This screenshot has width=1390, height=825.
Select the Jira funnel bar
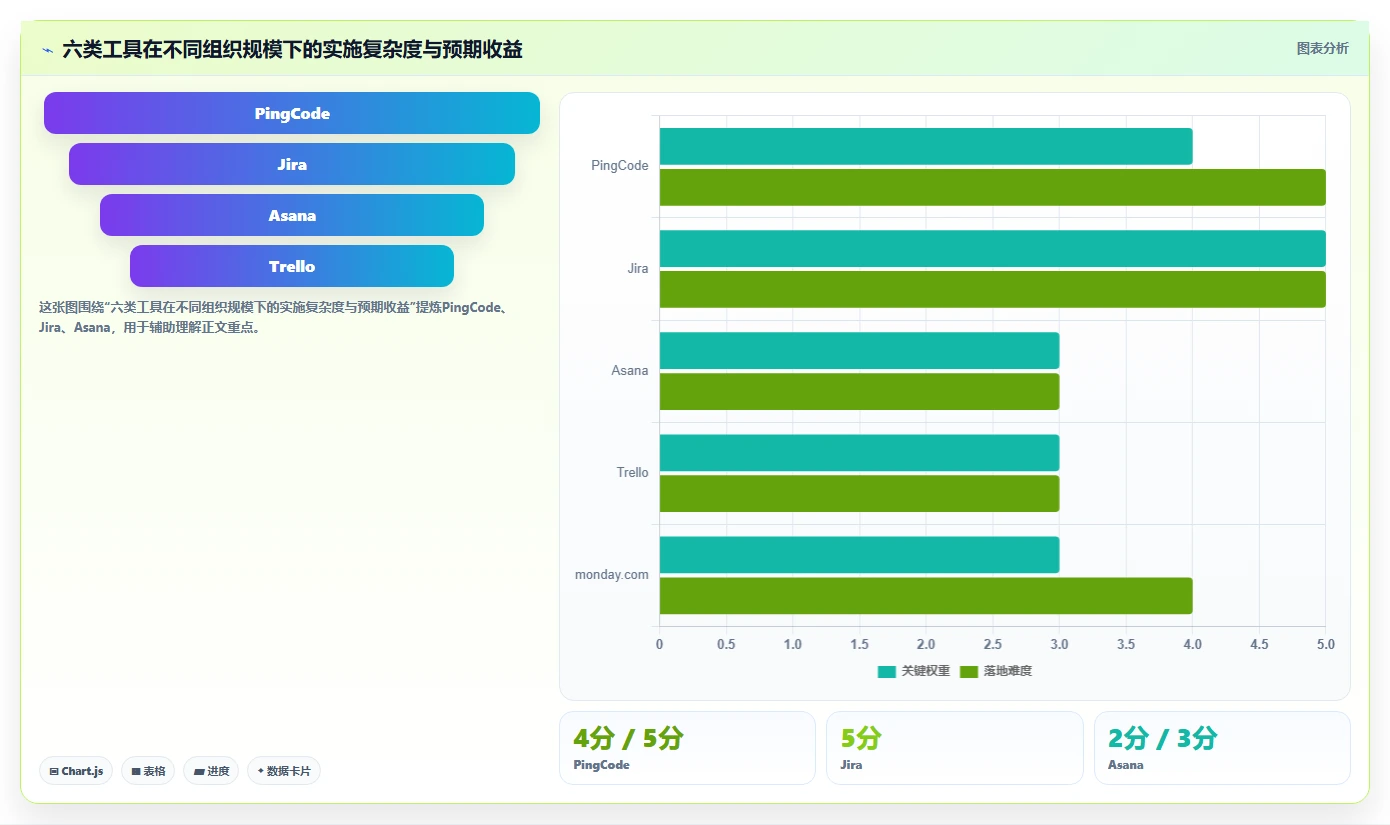[292, 164]
